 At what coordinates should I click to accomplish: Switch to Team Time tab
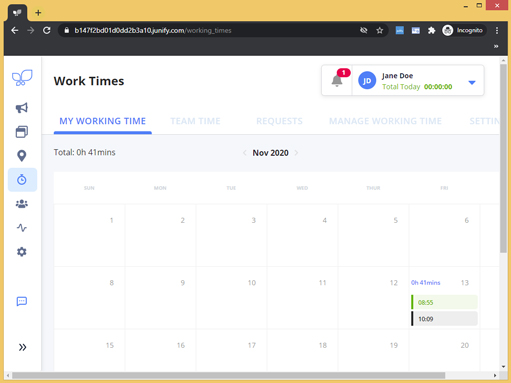pos(195,121)
